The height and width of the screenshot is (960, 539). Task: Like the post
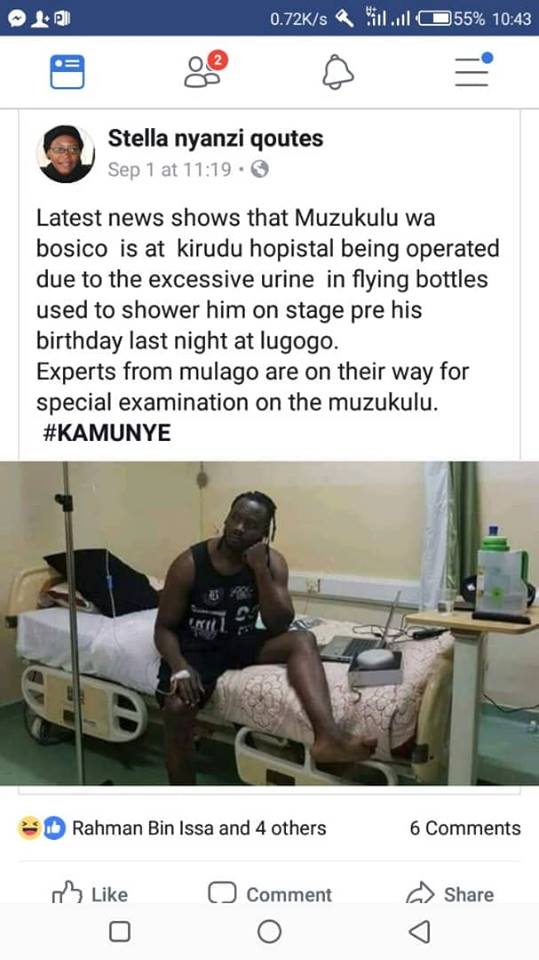pos(90,894)
